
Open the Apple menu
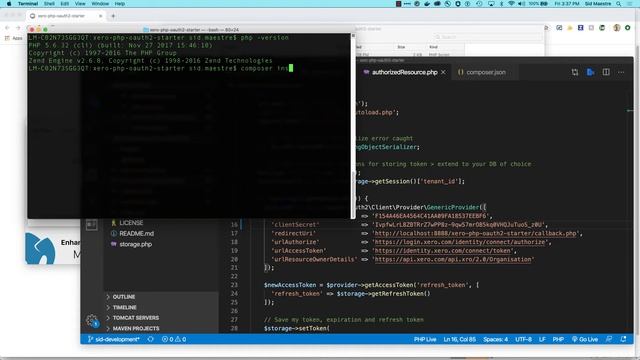(9, 4)
